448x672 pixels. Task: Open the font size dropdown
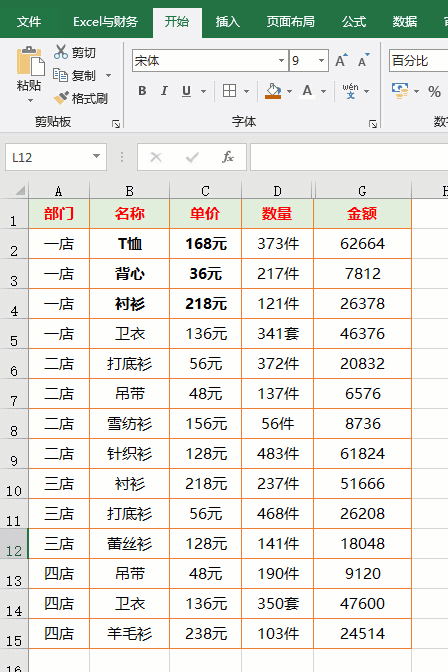[x=321, y=60]
